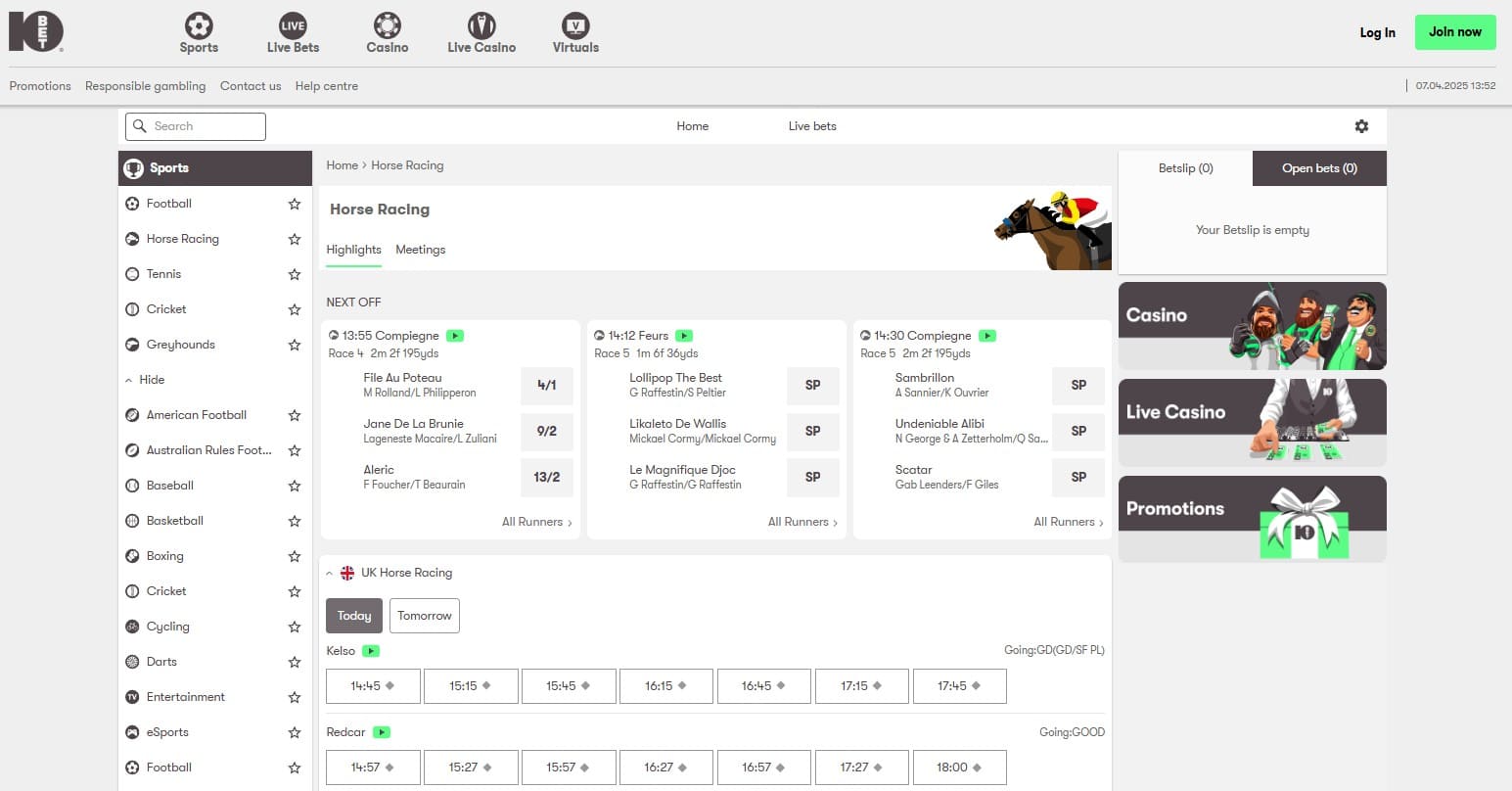Open settings with the gear icon

click(x=1361, y=126)
